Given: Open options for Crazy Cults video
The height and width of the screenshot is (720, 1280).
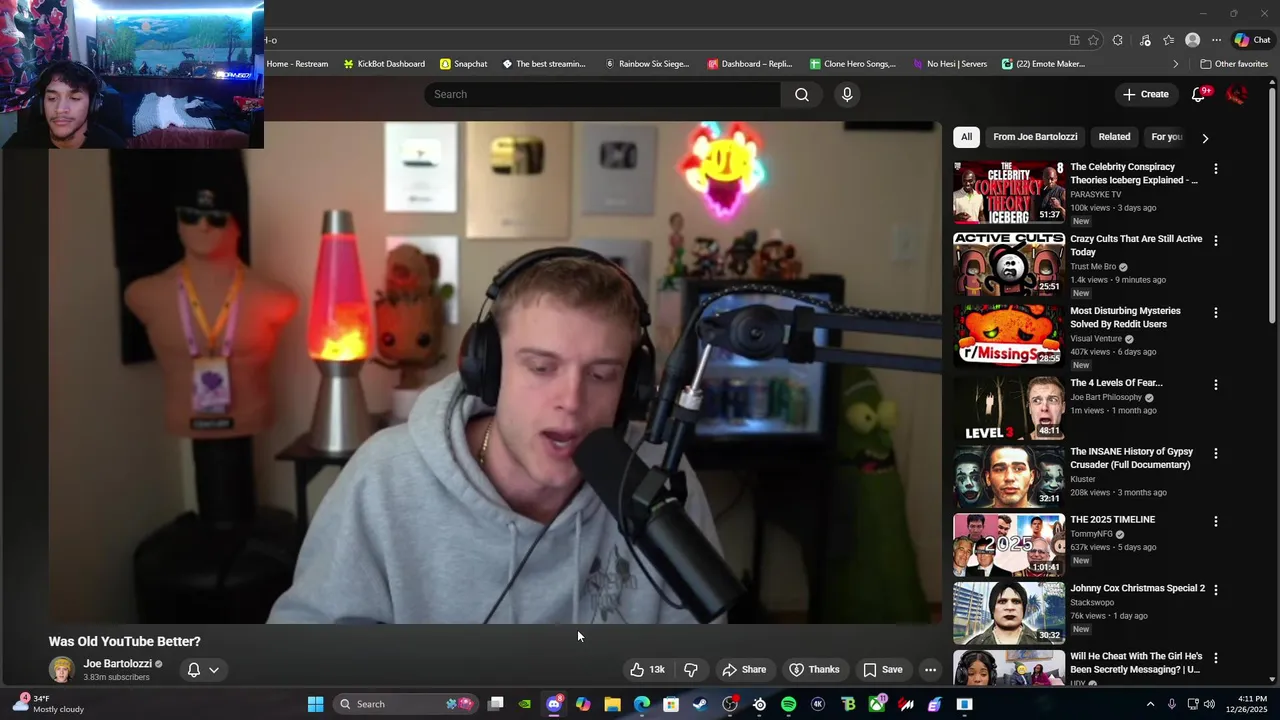Looking at the screenshot, I should (1216, 241).
